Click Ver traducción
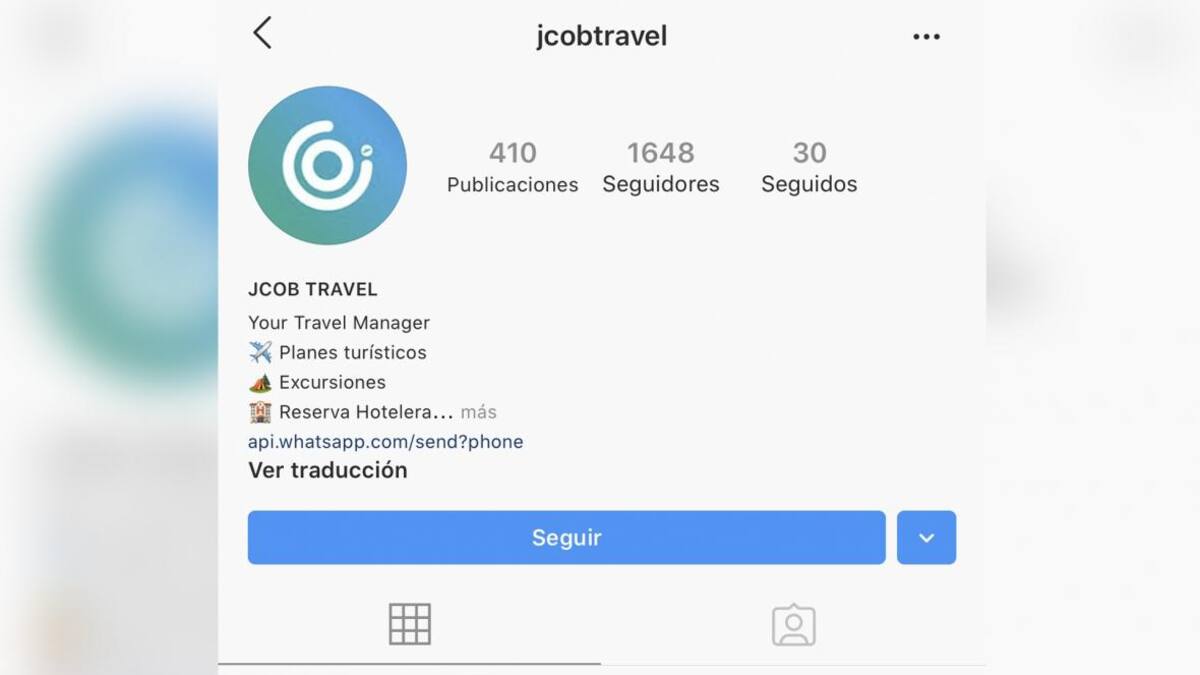 pos(328,471)
